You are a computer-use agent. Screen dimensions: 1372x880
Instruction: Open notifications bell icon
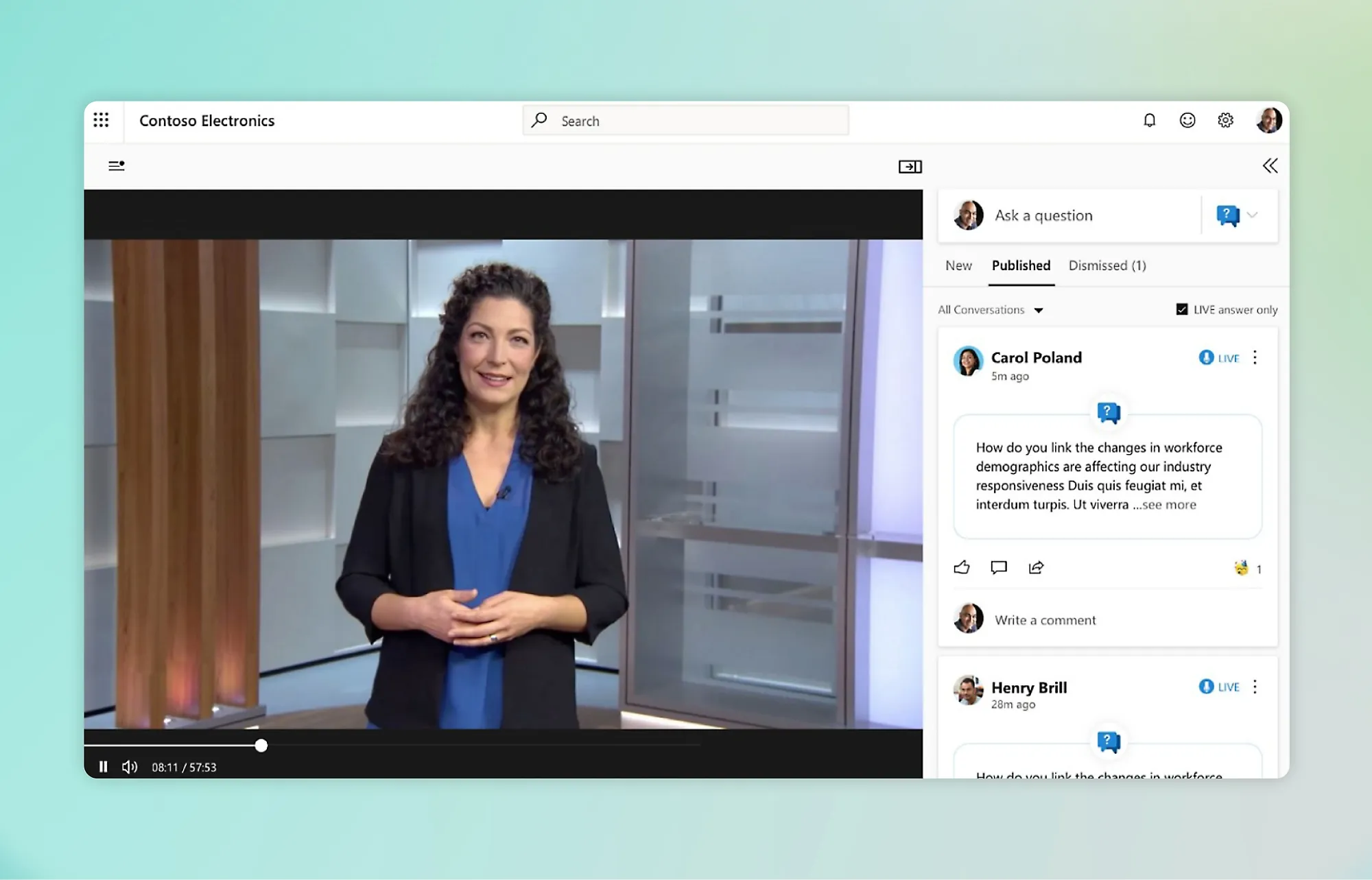point(1149,121)
